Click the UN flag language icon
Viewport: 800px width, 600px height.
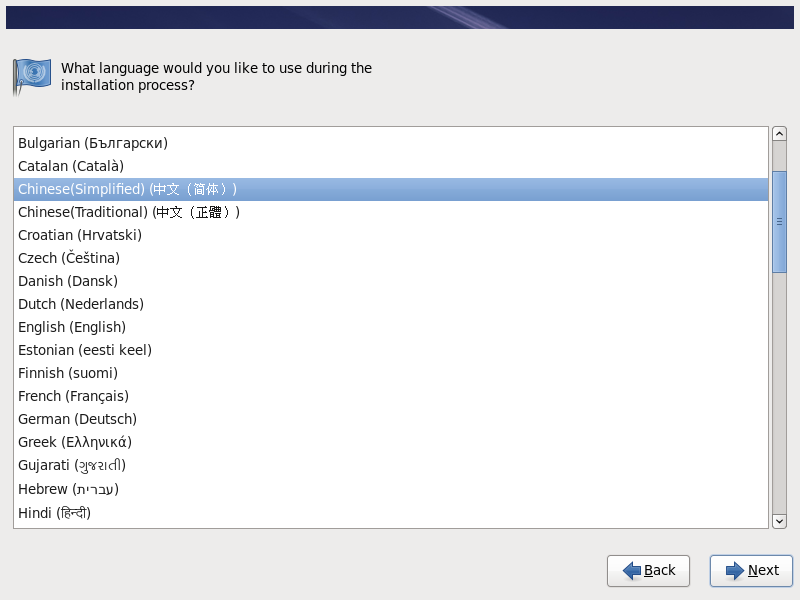(x=31, y=76)
